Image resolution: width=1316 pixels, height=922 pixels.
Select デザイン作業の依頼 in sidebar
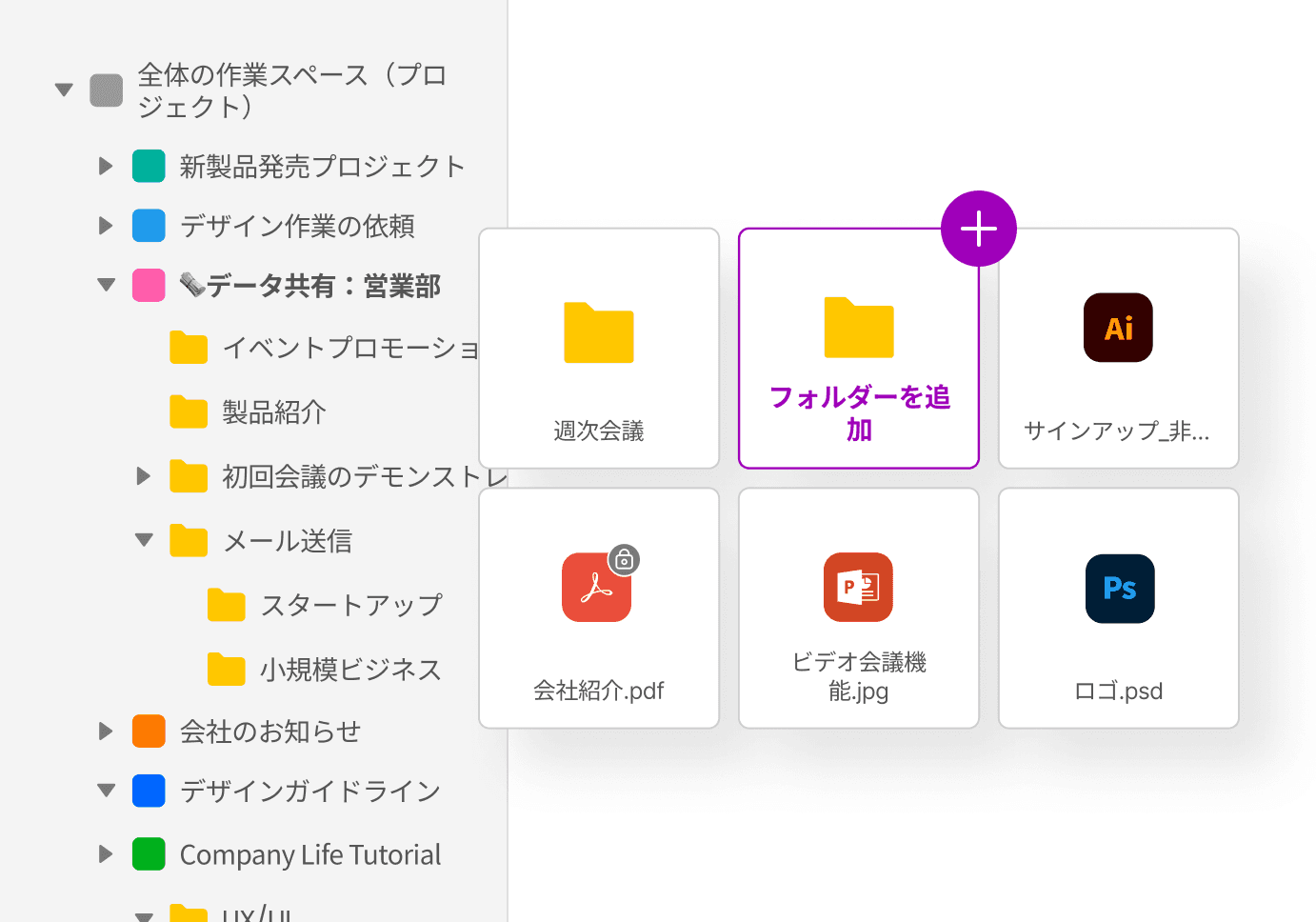point(297,226)
